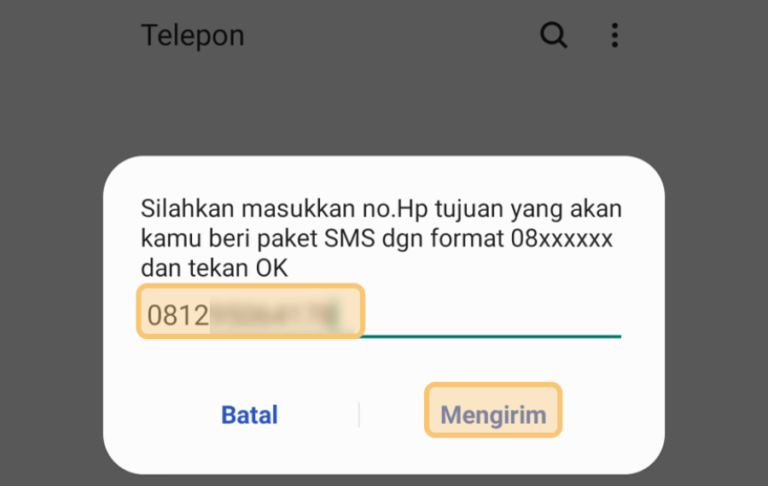Open search with the magnifier icon
The image size is (768, 486).
pyautogui.click(x=553, y=35)
